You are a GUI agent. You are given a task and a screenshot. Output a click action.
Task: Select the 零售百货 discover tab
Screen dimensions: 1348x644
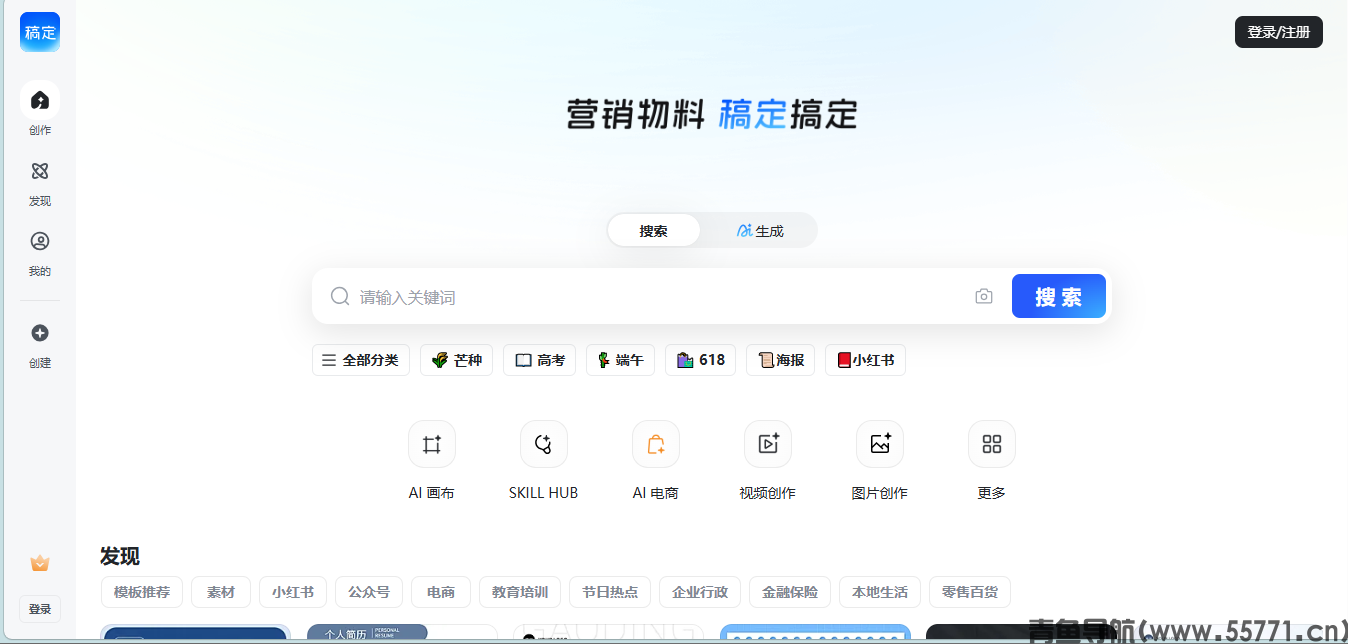tap(970, 592)
